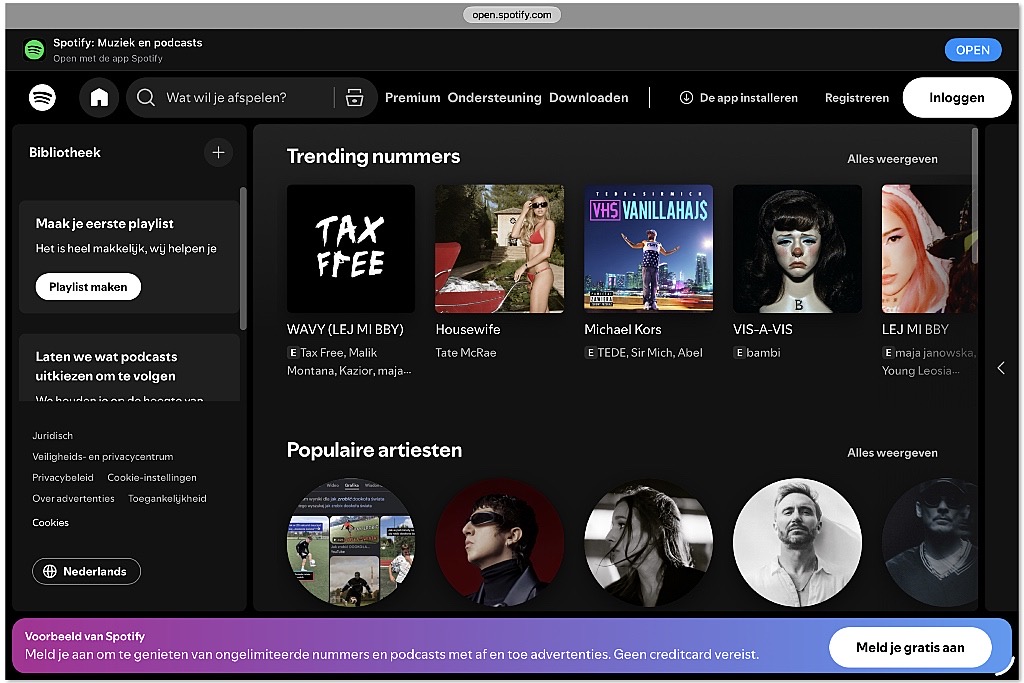Click the Inloggen button
Viewport: 1024px width, 683px height.
(x=957, y=98)
